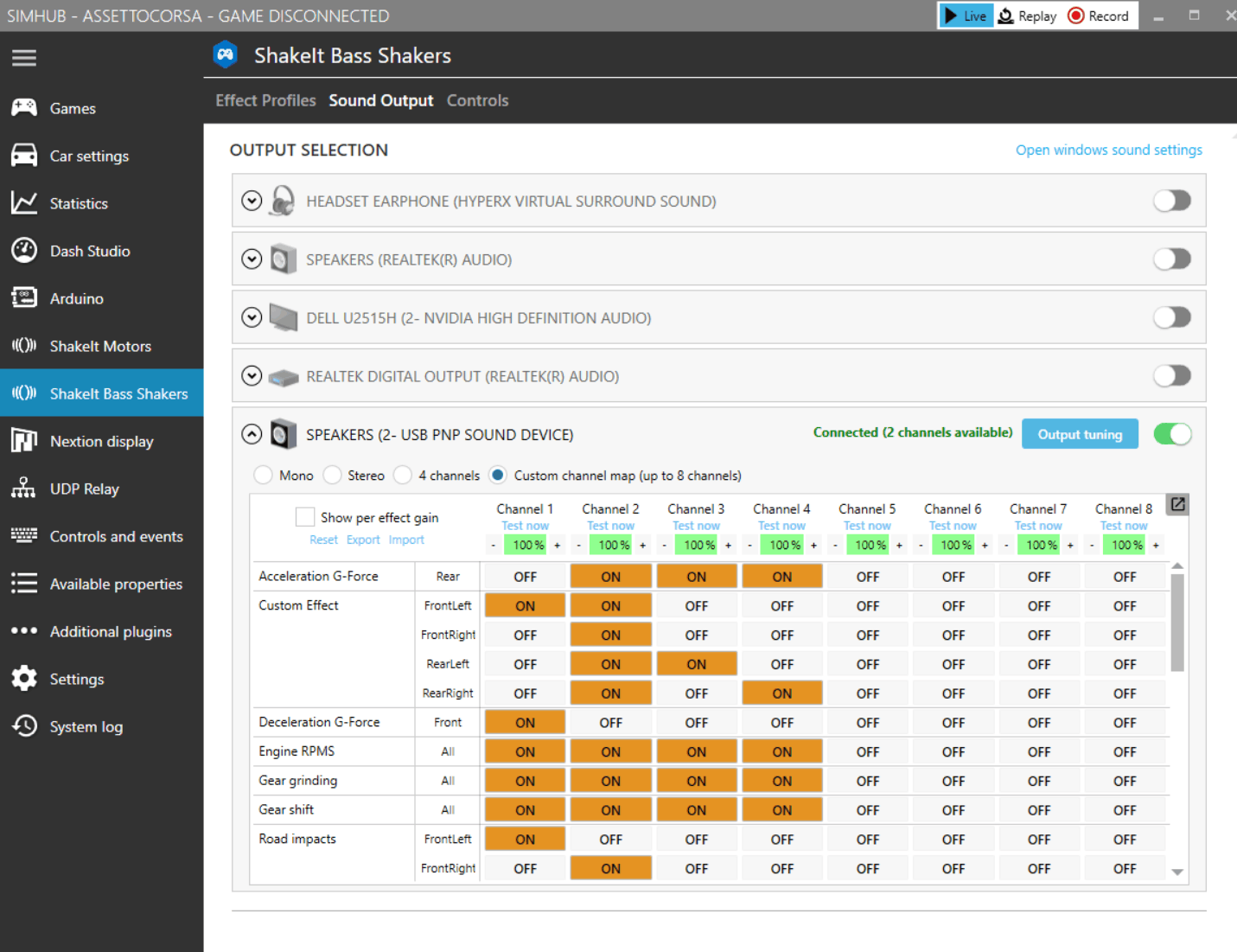Open the System log

coord(86,726)
